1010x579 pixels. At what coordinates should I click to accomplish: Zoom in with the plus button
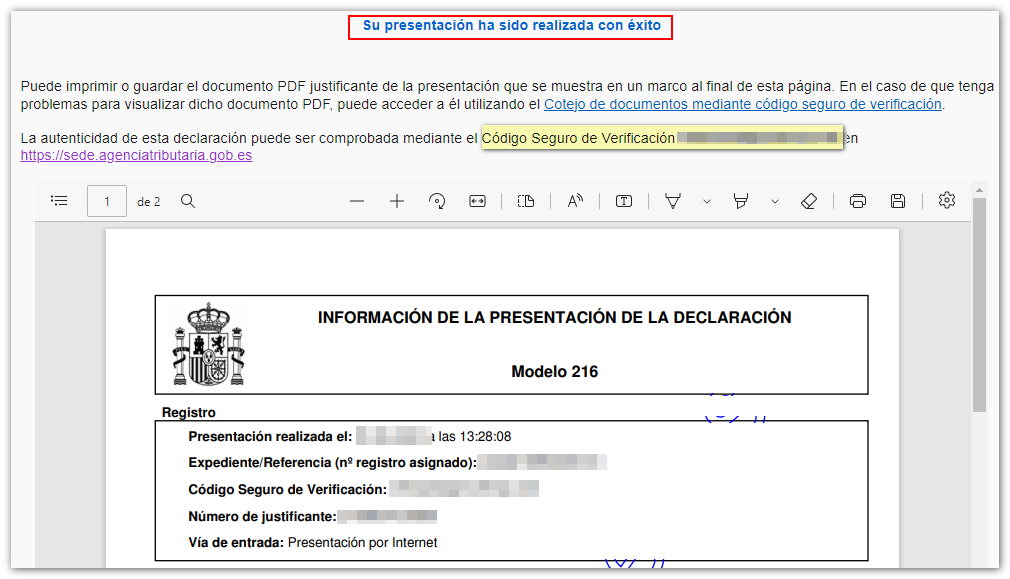(x=397, y=201)
